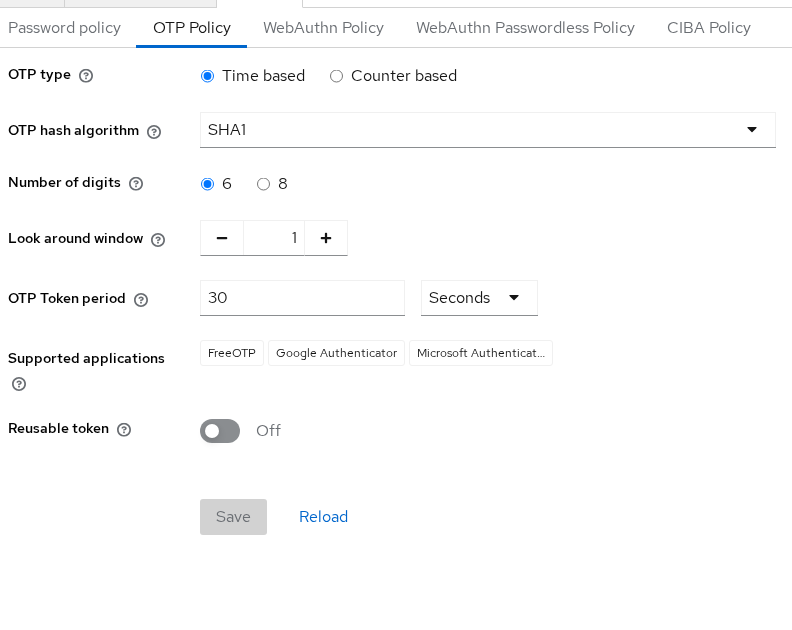The image size is (792, 630).
Task: Open help icon for OTP Token period
Action: tap(141, 300)
